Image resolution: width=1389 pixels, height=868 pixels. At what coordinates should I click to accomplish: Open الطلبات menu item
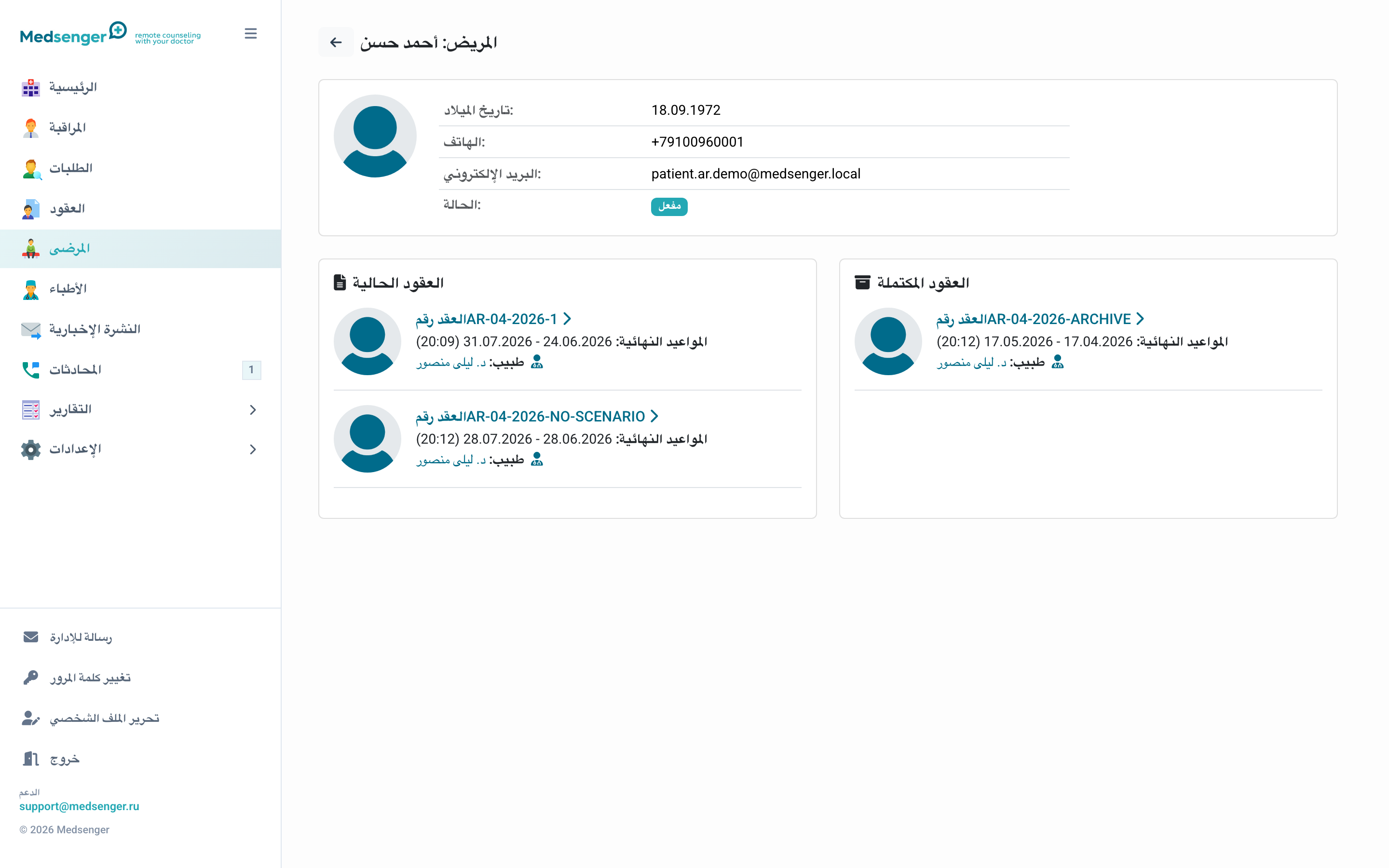pyautogui.click(x=141, y=169)
